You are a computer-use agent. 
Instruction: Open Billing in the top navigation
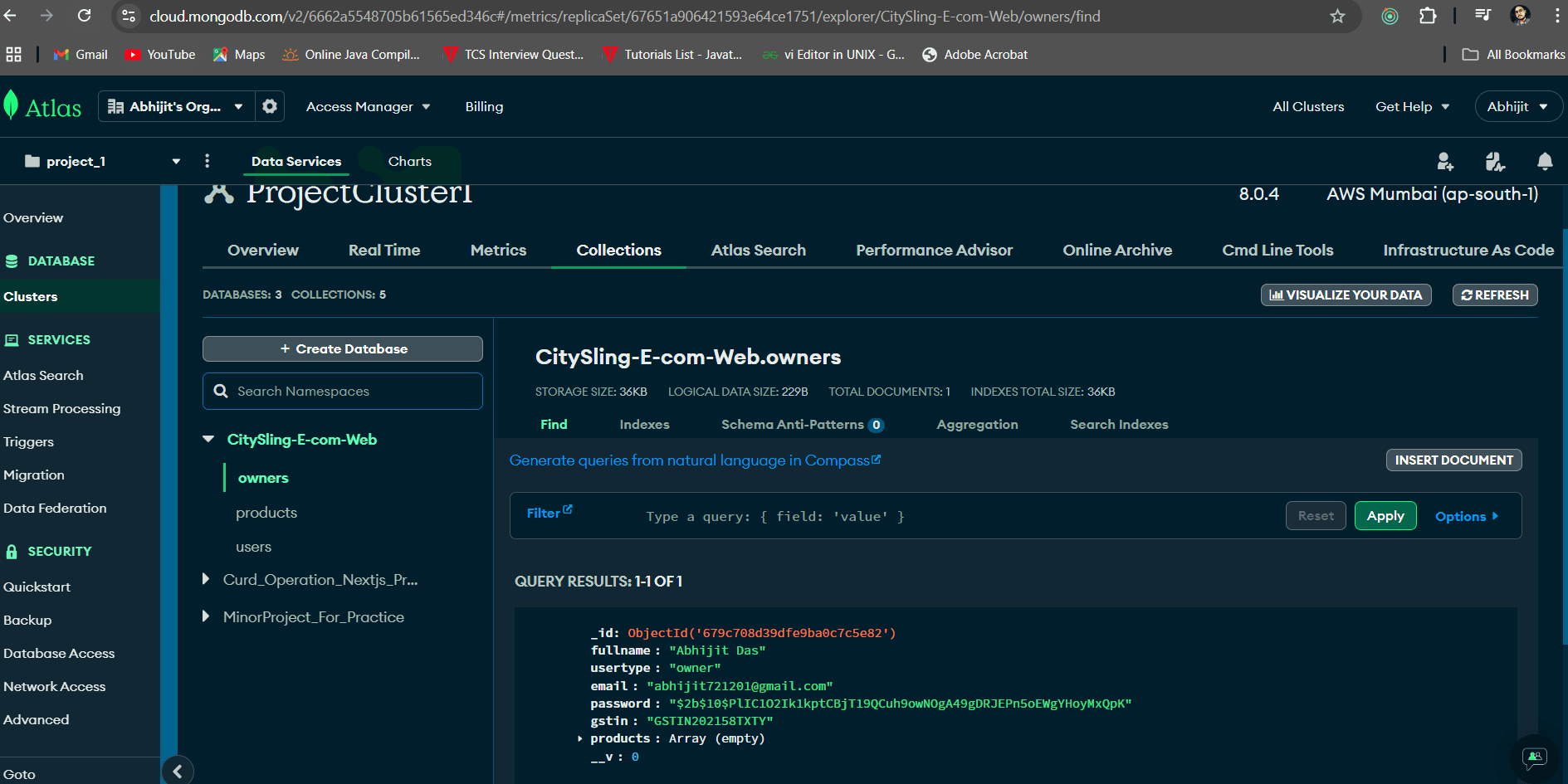point(484,106)
